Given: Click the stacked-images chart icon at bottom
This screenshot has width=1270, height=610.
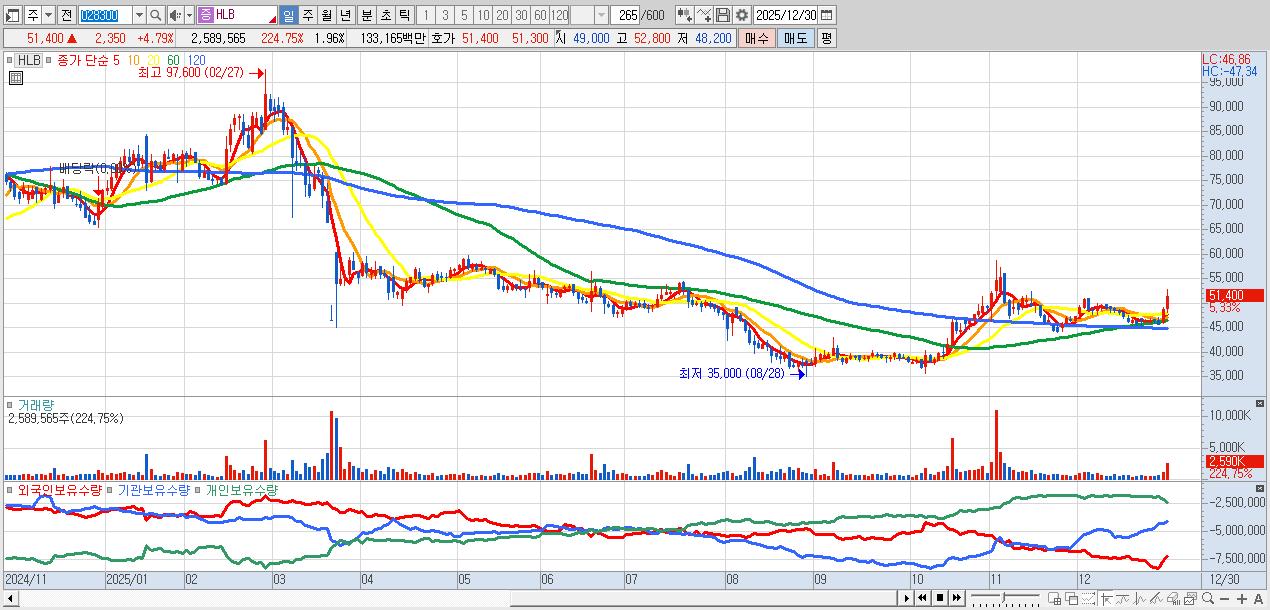Looking at the screenshot, I should click(x=1190, y=598).
